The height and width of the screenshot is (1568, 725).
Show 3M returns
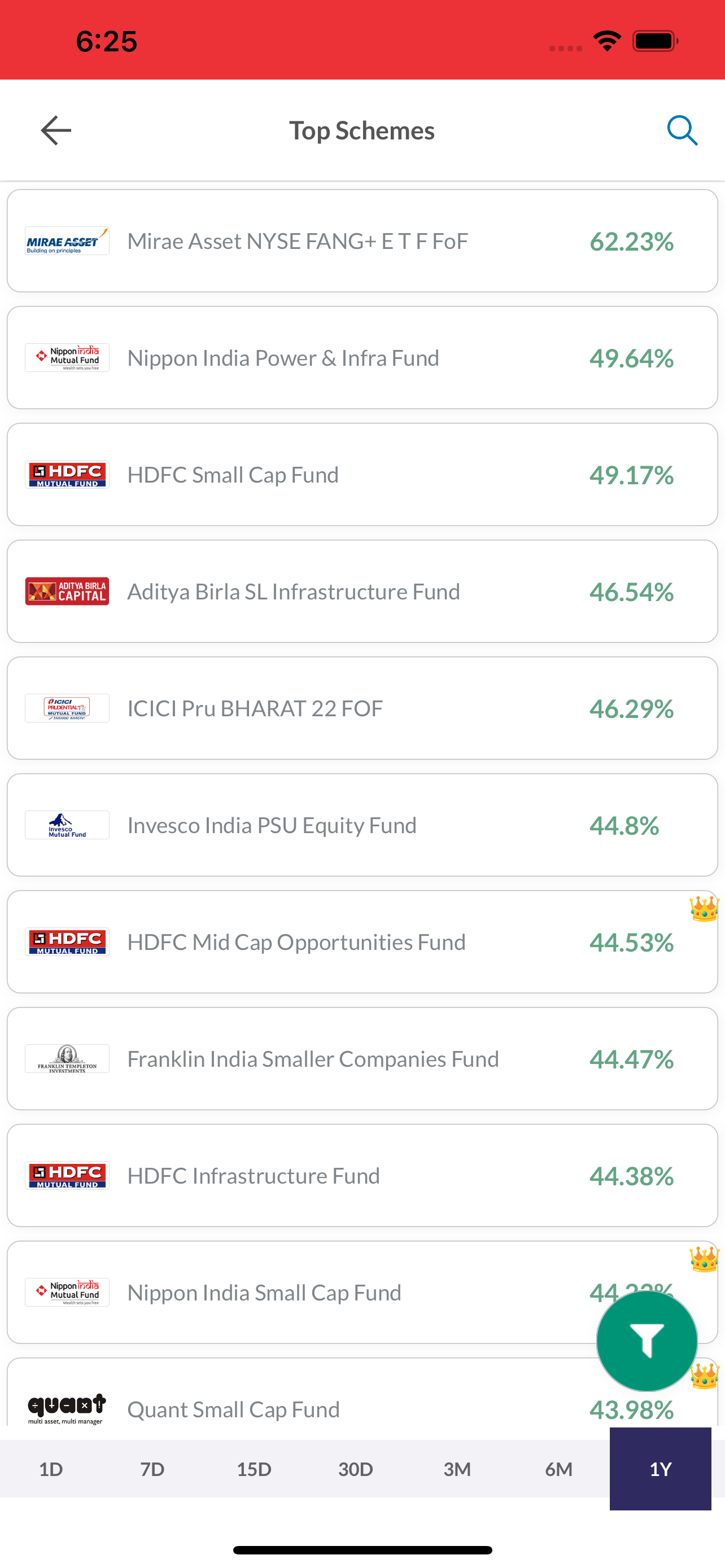pyautogui.click(x=457, y=1469)
